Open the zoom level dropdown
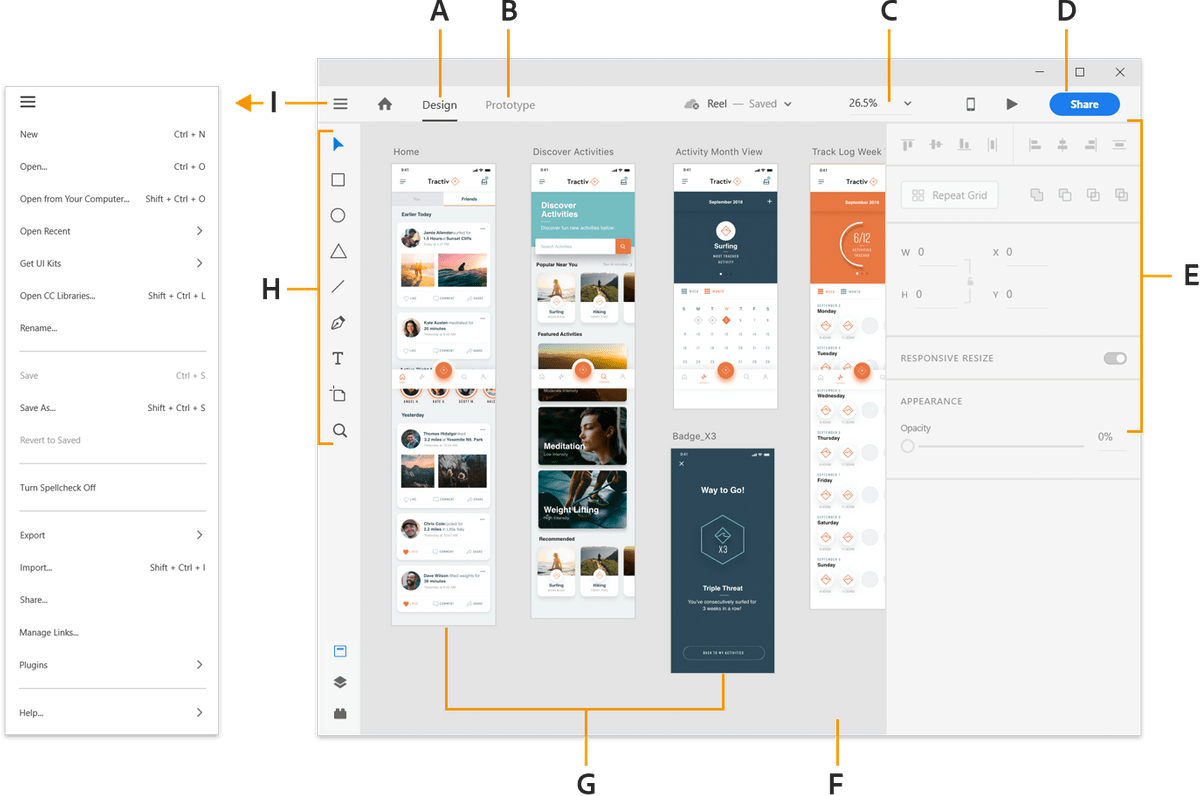The width and height of the screenshot is (1200, 796). click(907, 103)
